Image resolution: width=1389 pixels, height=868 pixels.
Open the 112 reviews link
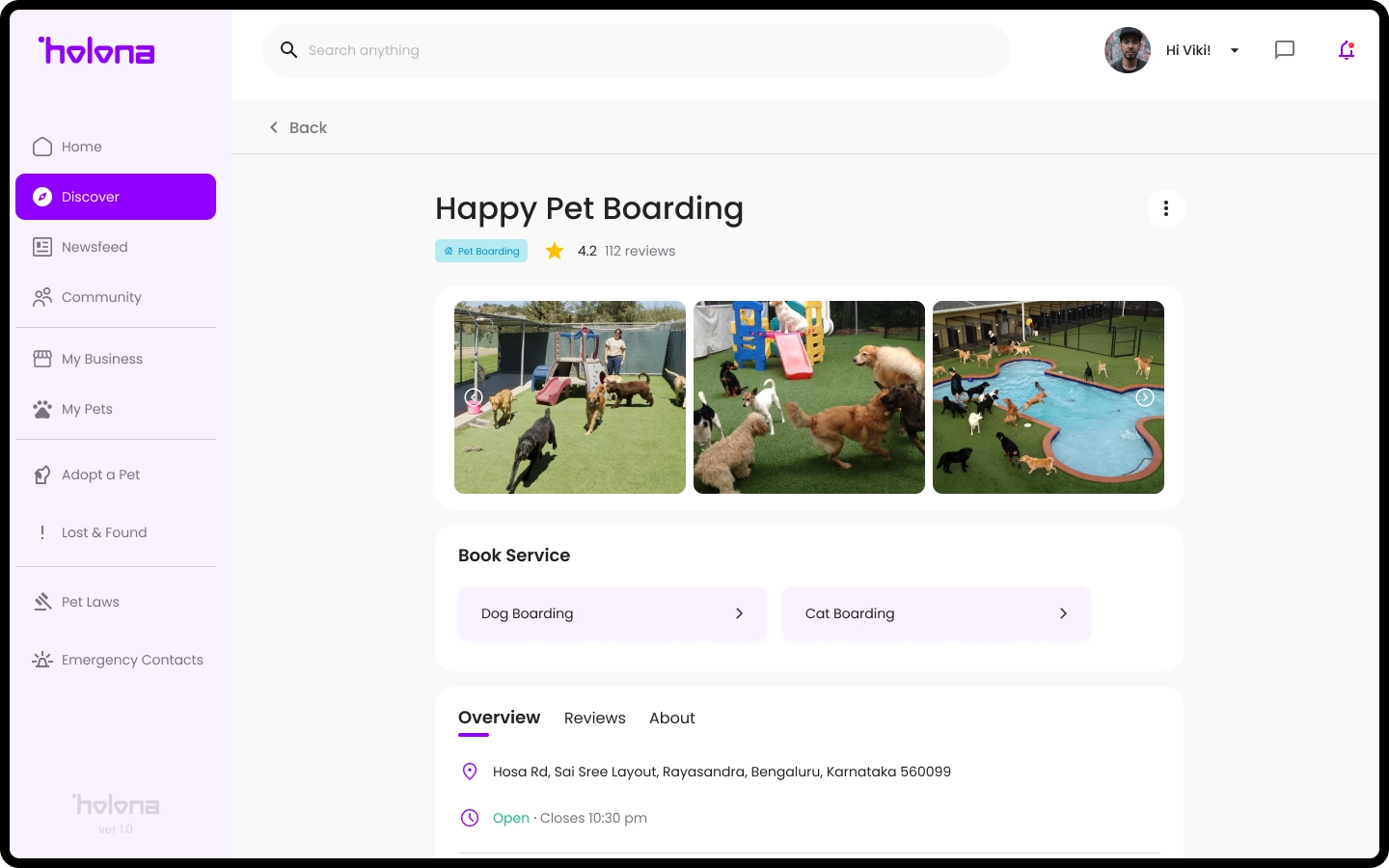tap(640, 251)
